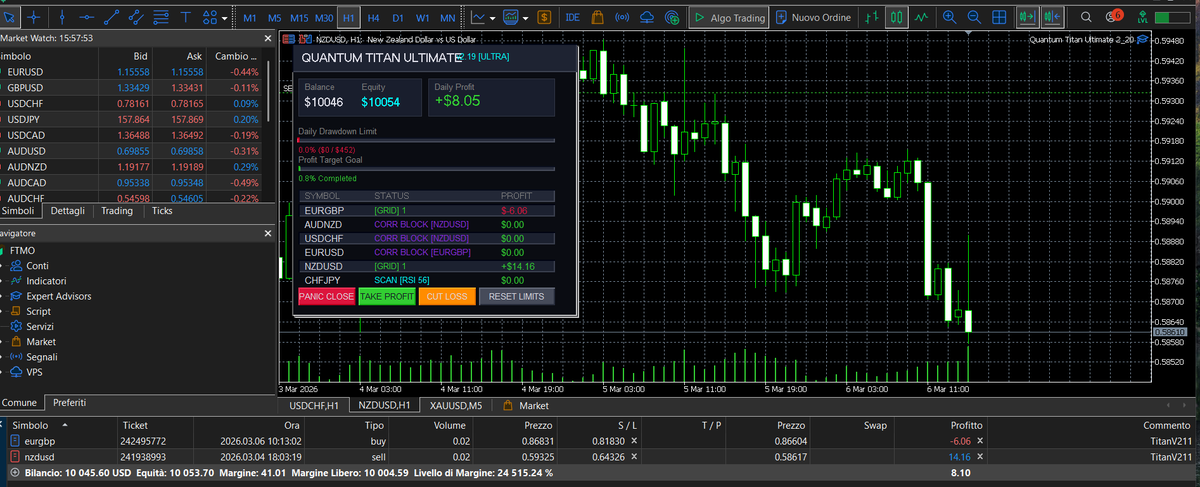Tile chart windows with grid icon
Viewport: 1200px width, 487px height.
(998, 17)
